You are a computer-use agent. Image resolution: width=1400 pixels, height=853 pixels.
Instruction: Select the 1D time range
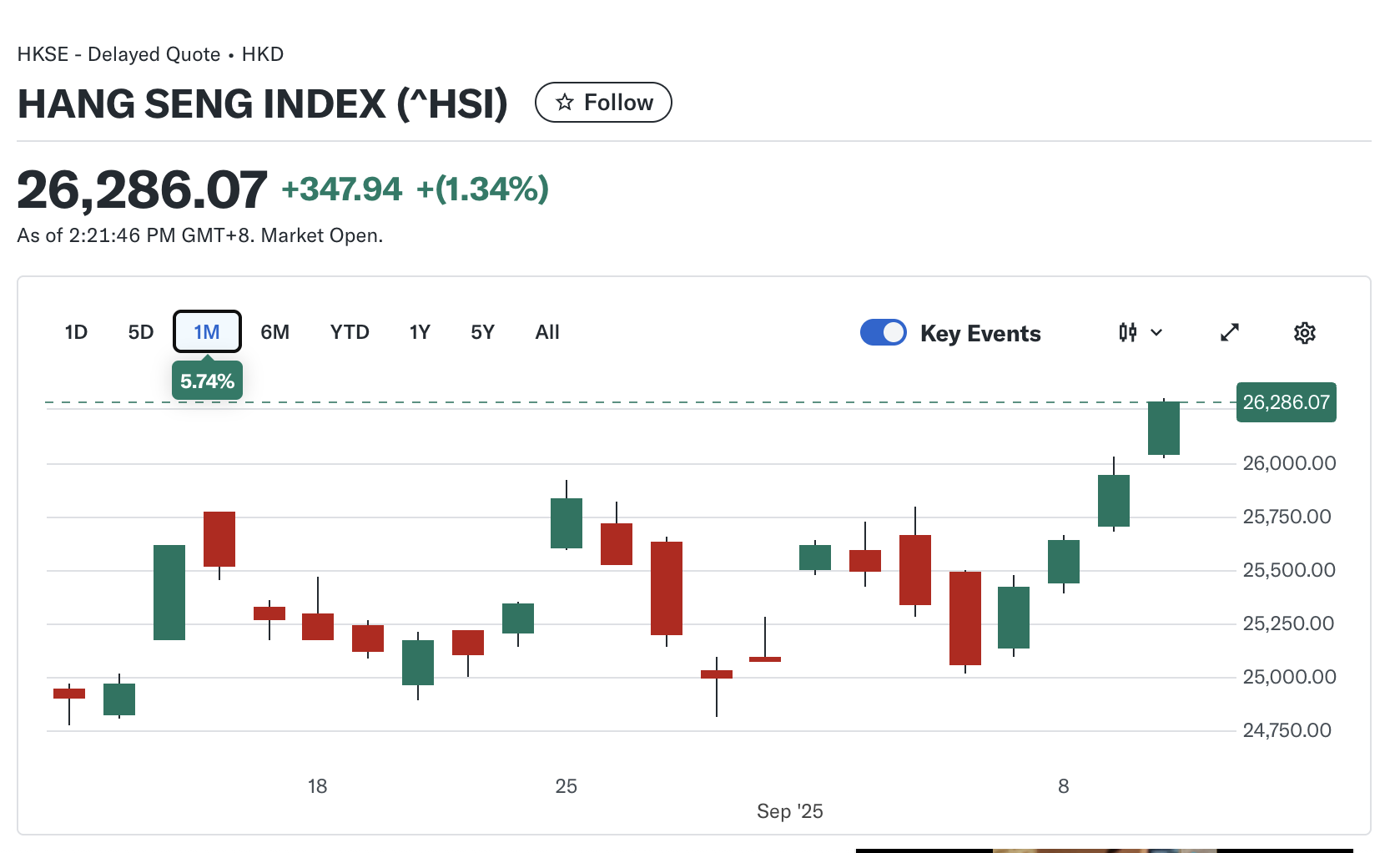pyautogui.click(x=76, y=332)
